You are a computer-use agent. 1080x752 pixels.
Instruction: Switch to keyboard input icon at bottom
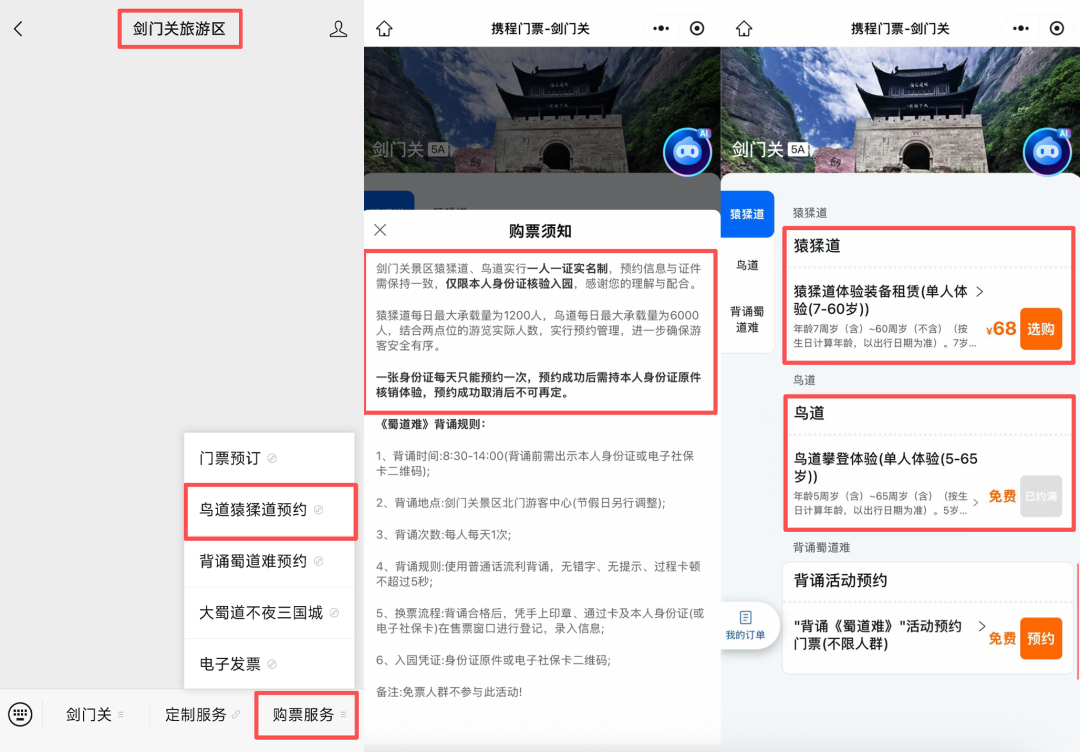click(20, 714)
